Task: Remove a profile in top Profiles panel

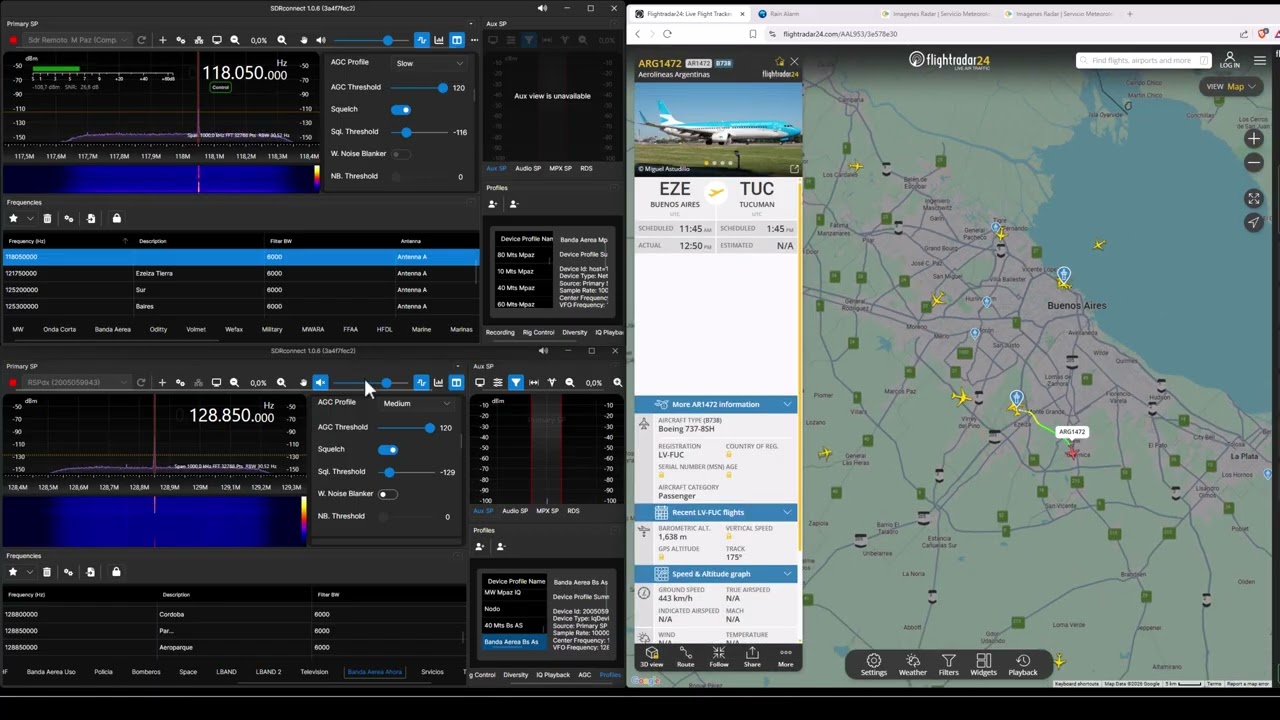Action: (x=514, y=204)
